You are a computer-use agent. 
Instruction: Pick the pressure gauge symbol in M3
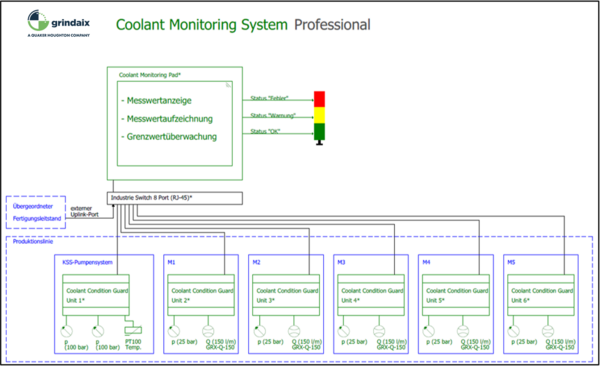click(x=344, y=331)
